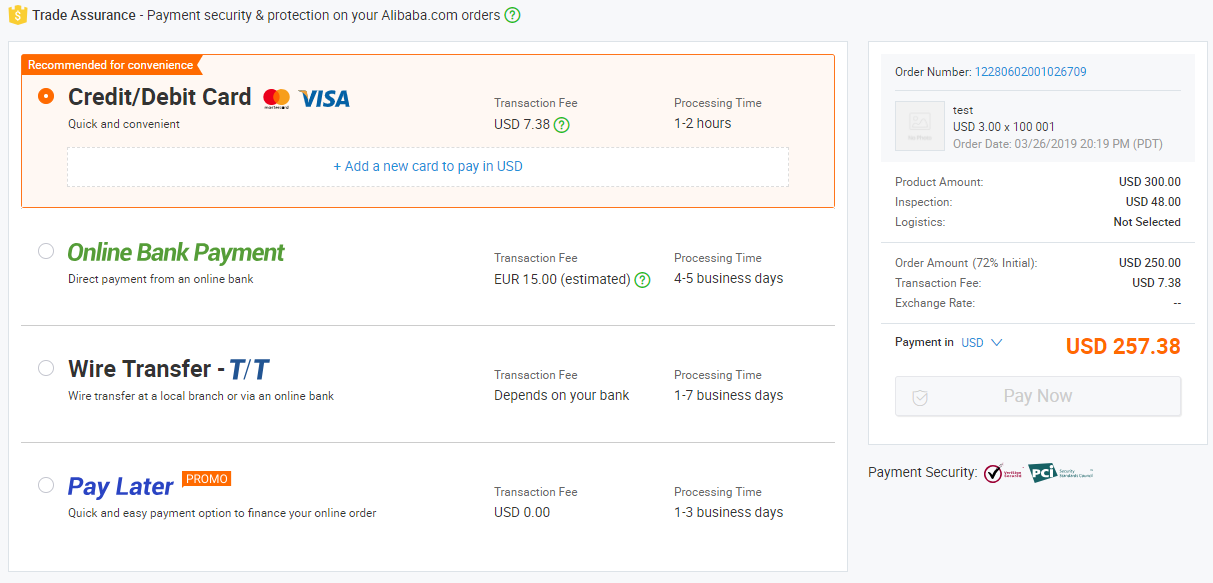Click the Verisign Secured badge
This screenshot has height=583, width=1213.
tap(1002, 473)
